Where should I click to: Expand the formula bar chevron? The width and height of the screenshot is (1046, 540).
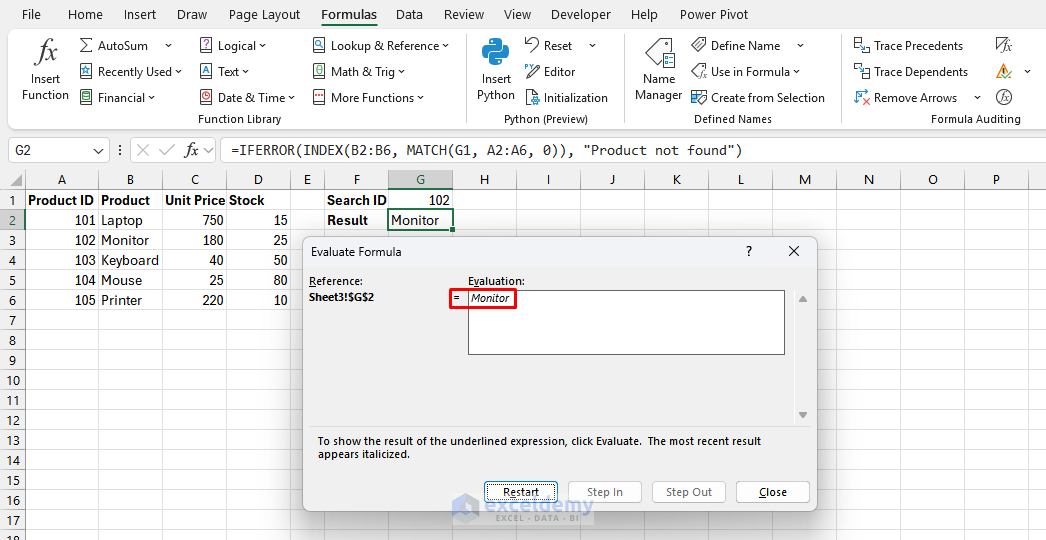point(209,151)
